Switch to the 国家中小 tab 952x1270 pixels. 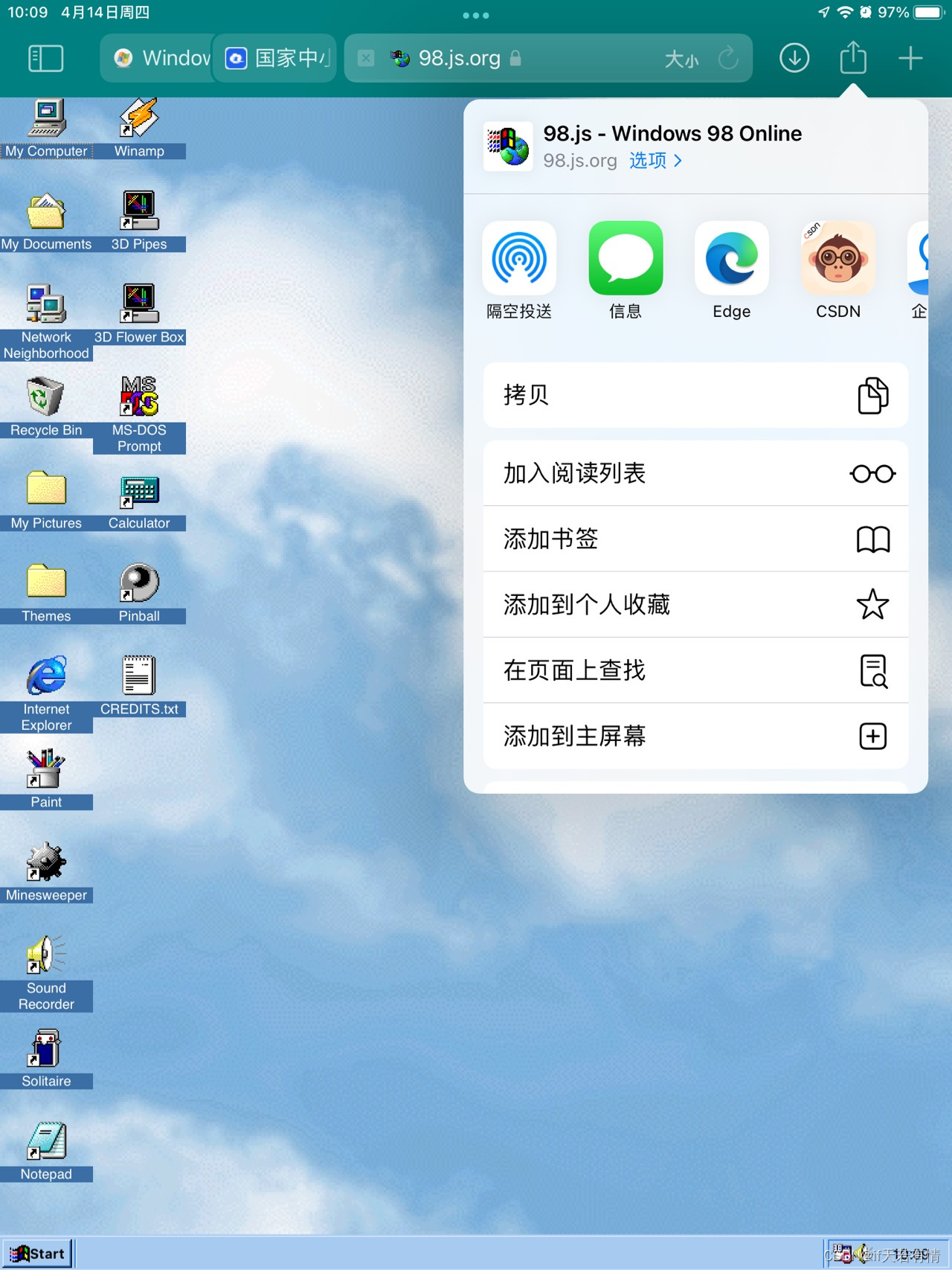pyautogui.click(x=274, y=58)
